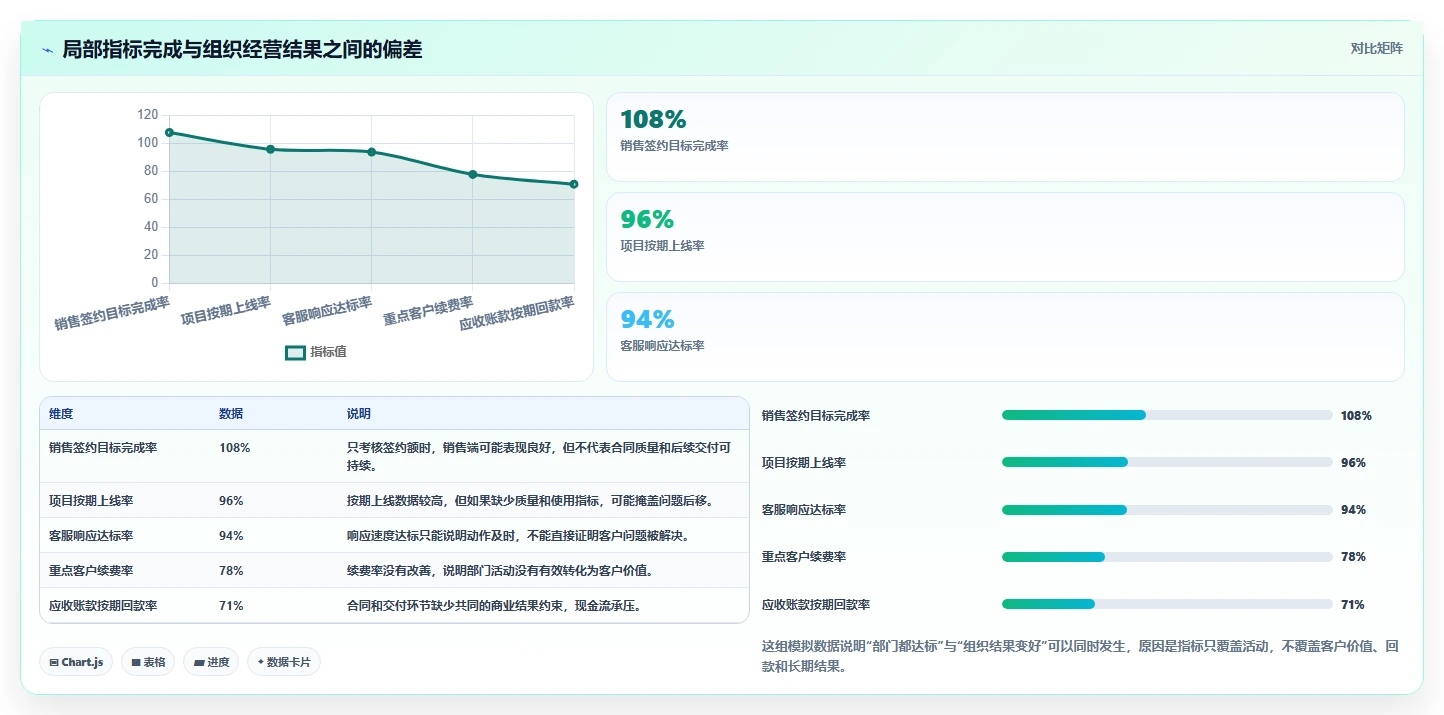Viewport: 1444px width, 715px height.
Task: Click the 客服响应达标率 progress bar
Action: (1167, 510)
